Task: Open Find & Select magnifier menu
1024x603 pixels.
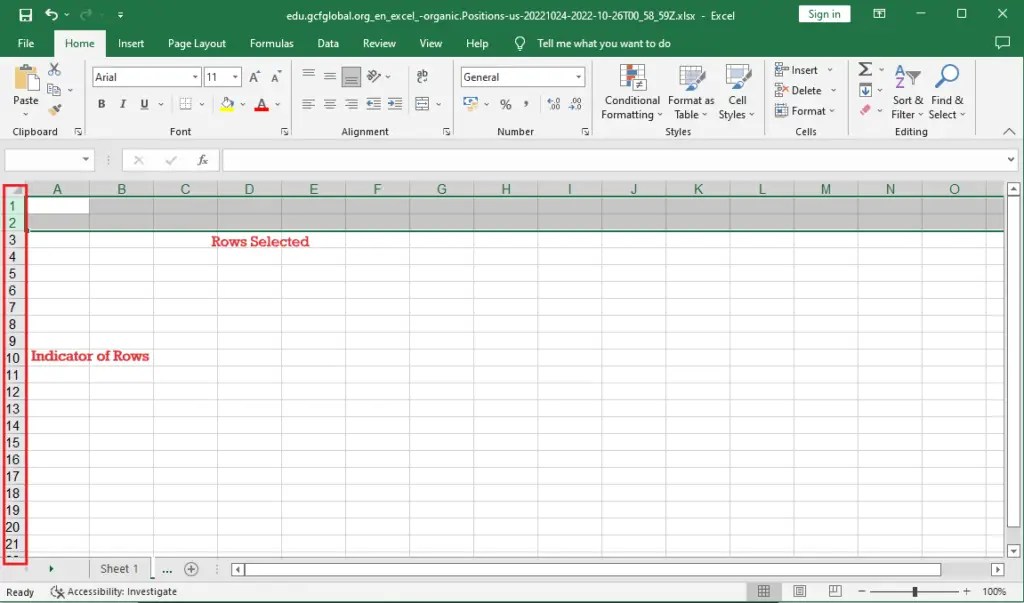Action: tap(946, 92)
